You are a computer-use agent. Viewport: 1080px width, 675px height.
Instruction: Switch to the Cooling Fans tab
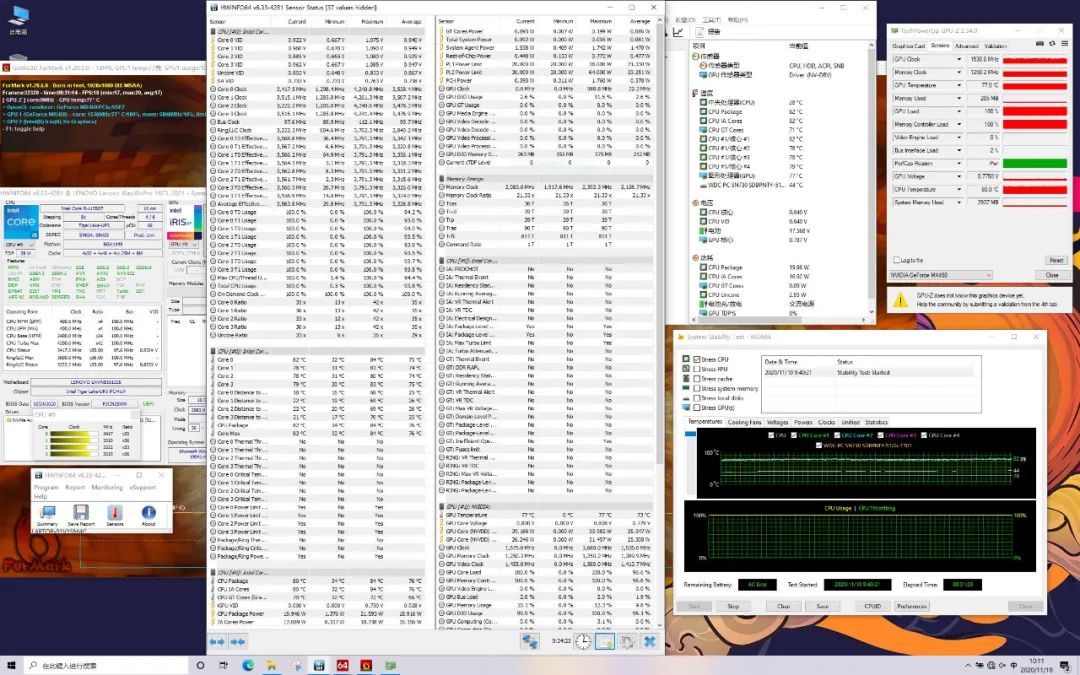(x=744, y=422)
